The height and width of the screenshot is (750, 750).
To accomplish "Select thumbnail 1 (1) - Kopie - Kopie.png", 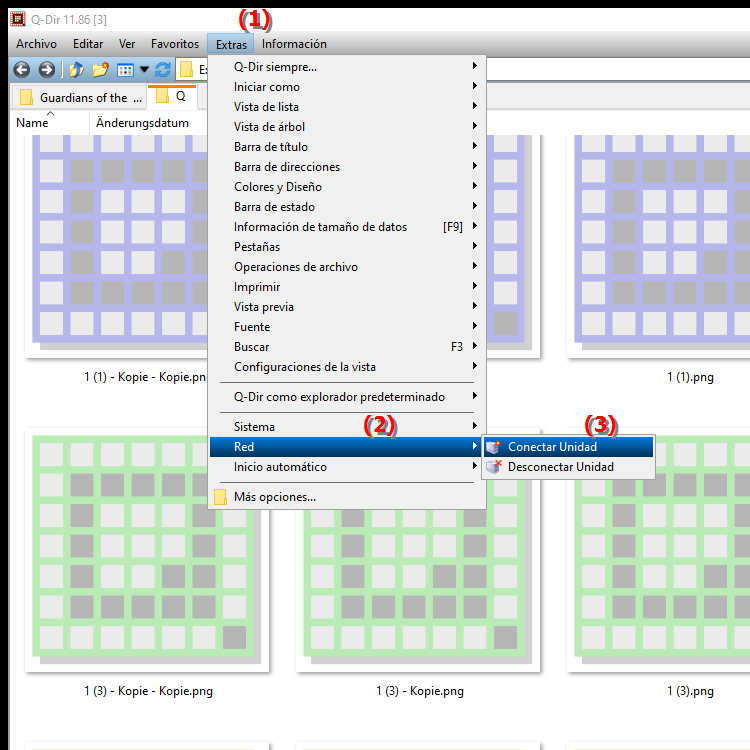I will [x=116, y=244].
